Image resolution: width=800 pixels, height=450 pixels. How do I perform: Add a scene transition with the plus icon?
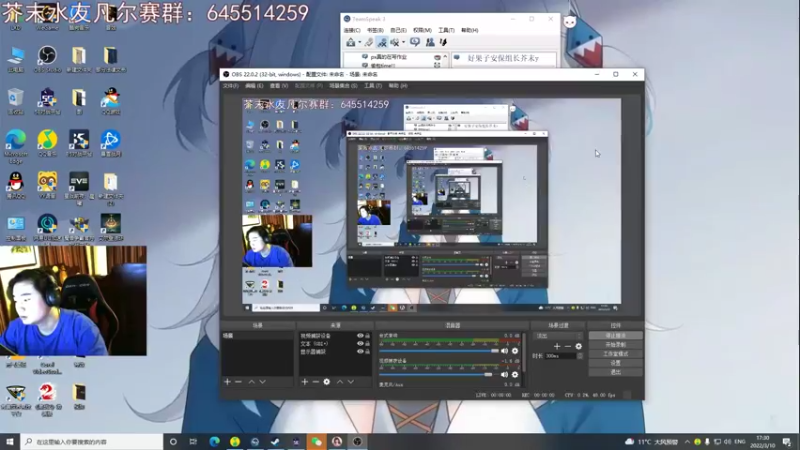pyautogui.click(x=557, y=346)
